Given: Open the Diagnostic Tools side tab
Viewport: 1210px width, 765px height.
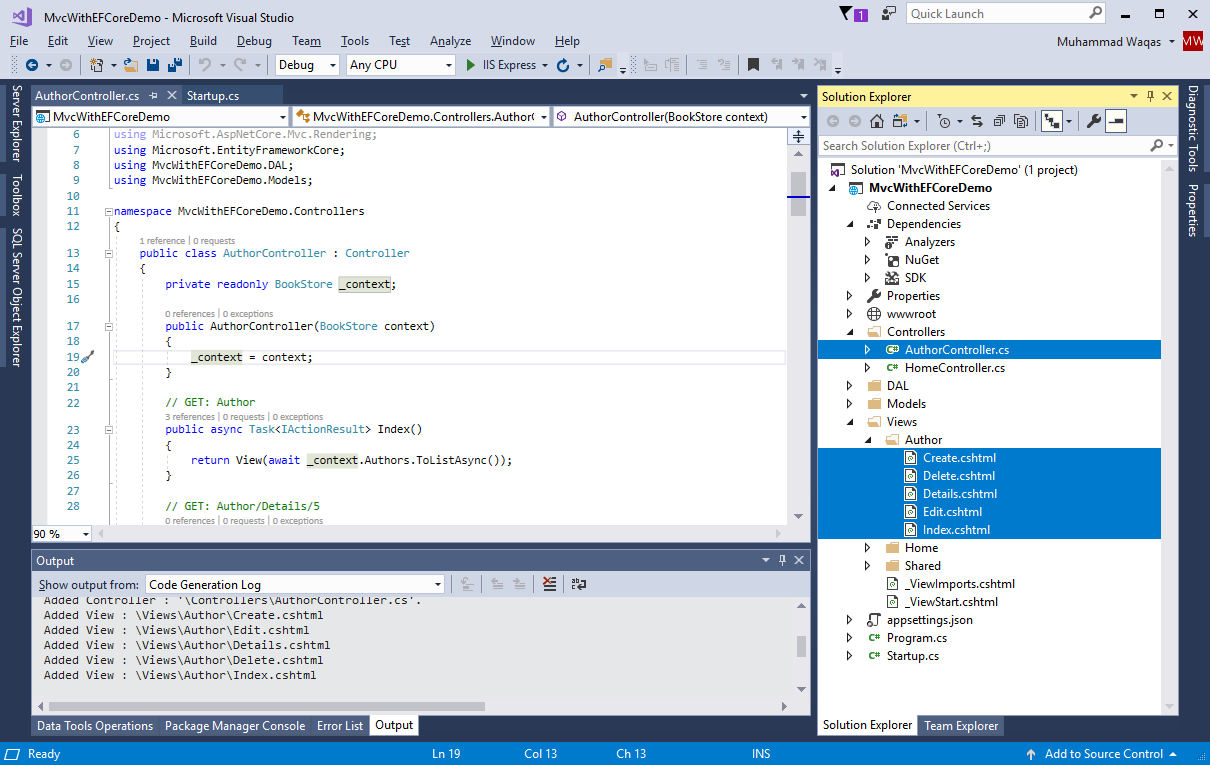Looking at the screenshot, I should 1193,129.
